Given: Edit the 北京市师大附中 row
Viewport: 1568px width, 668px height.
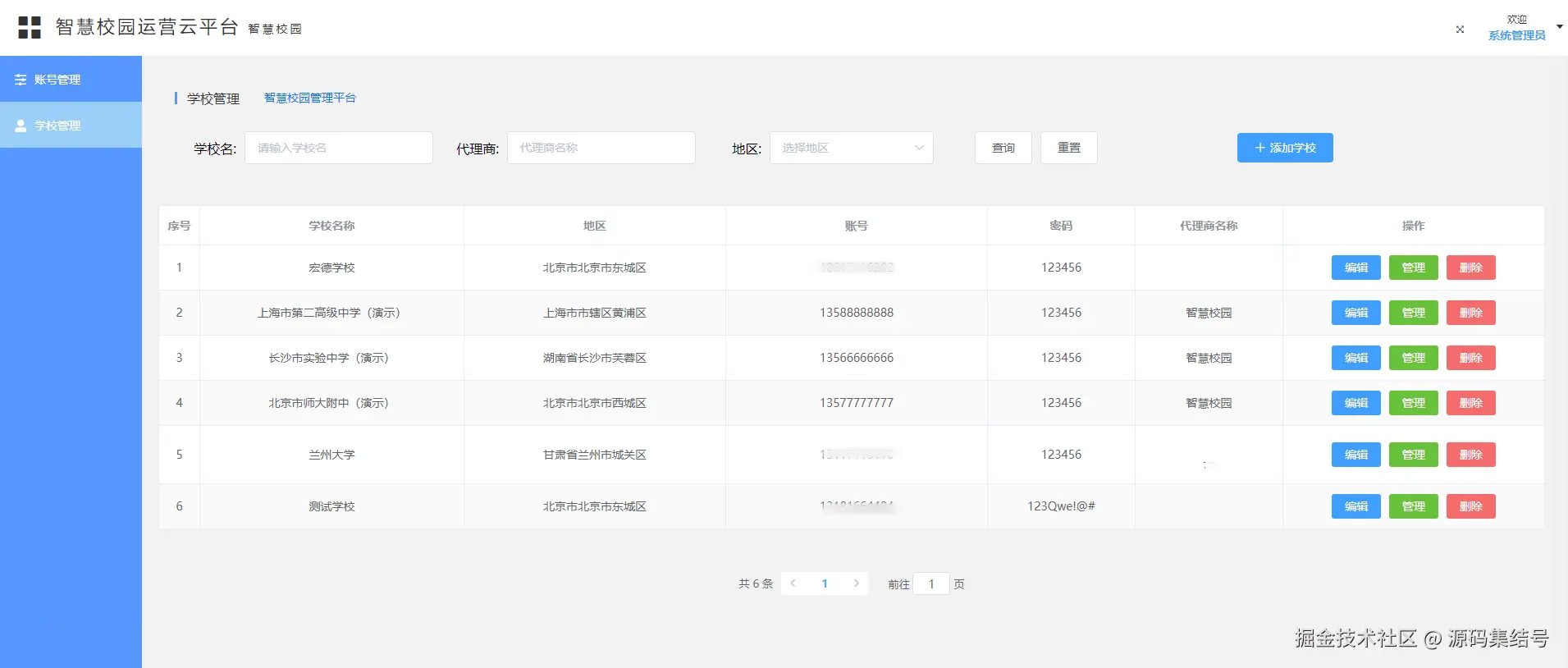Looking at the screenshot, I should click(1356, 403).
